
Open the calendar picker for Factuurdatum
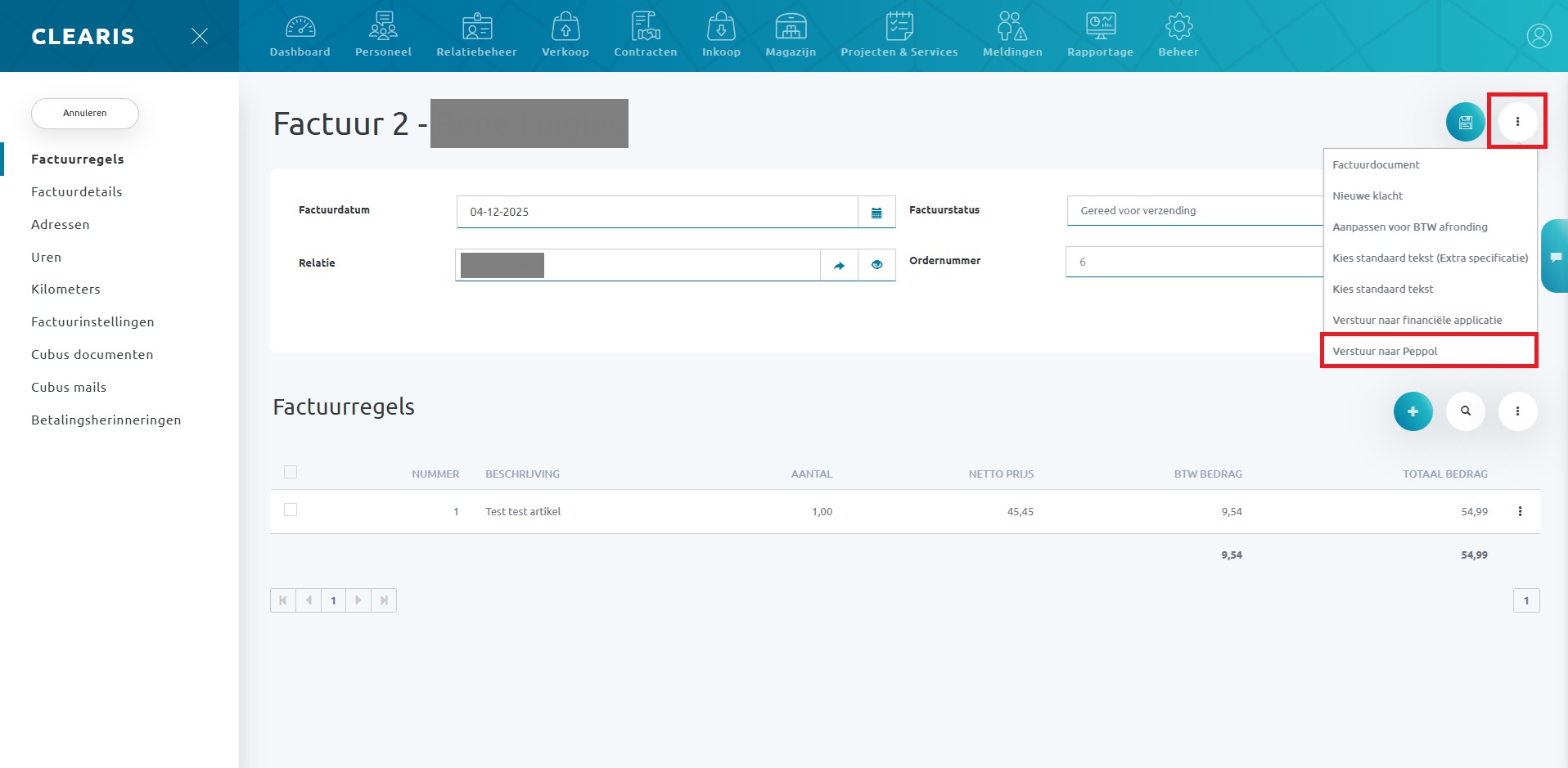876,213
